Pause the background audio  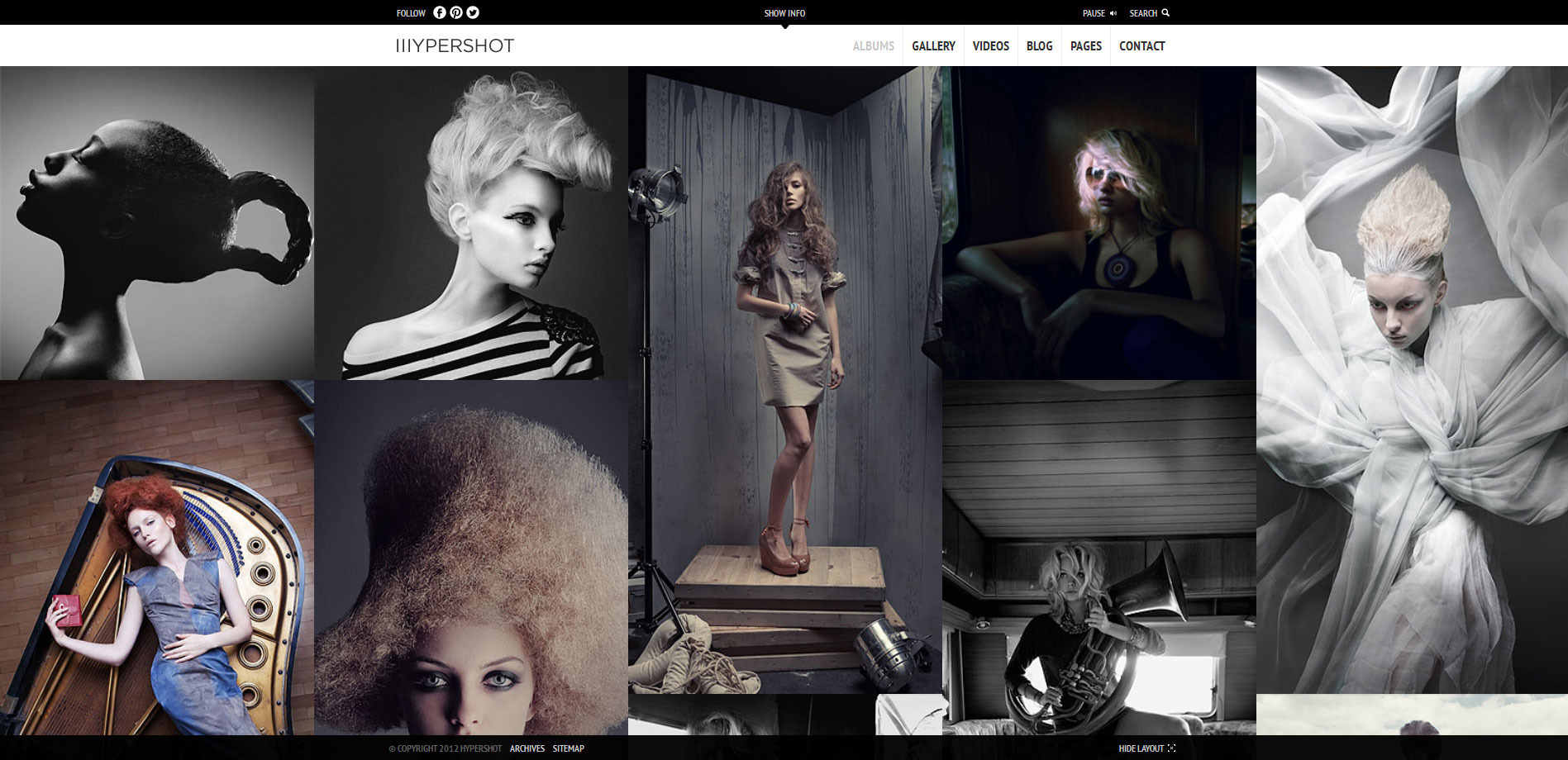point(1094,13)
